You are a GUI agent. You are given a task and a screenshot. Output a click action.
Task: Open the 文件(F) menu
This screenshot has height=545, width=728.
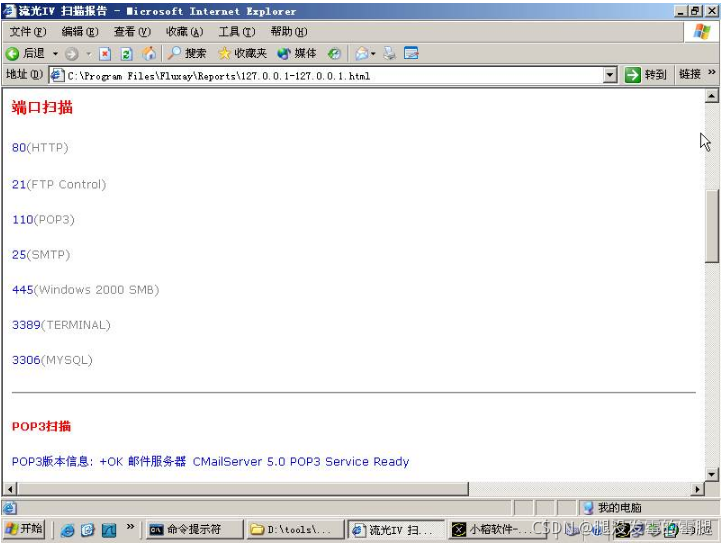tap(28, 32)
